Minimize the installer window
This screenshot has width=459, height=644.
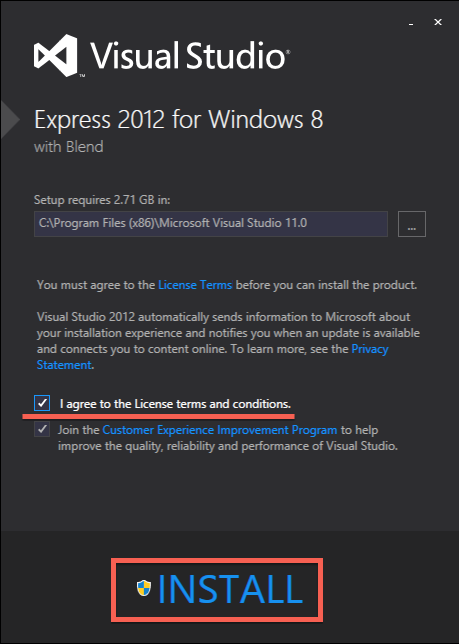[x=411, y=24]
